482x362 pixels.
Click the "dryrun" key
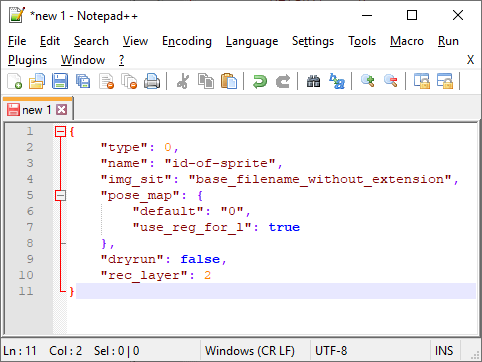tap(132, 259)
